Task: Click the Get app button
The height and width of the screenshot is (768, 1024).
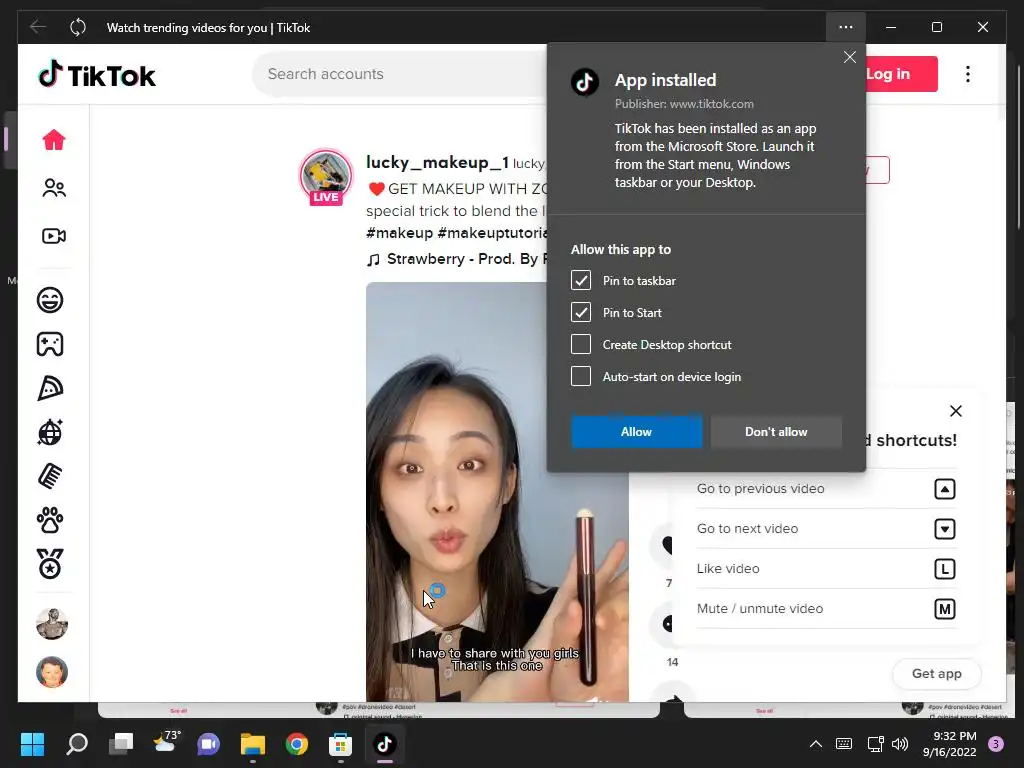Action: [x=936, y=673]
